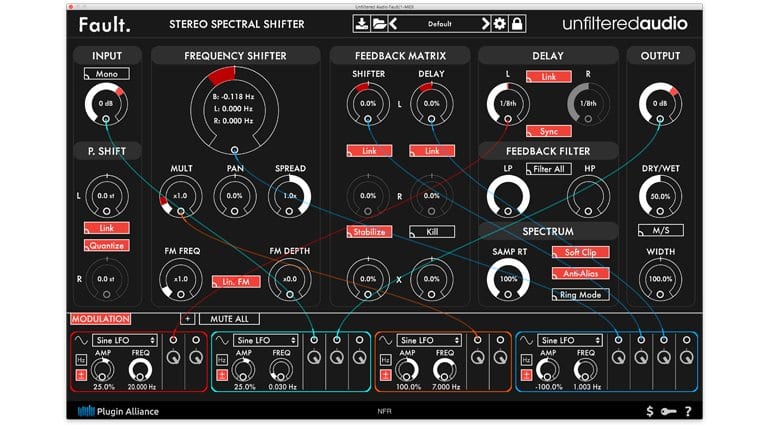Enable Ring Mode

pos(580,295)
